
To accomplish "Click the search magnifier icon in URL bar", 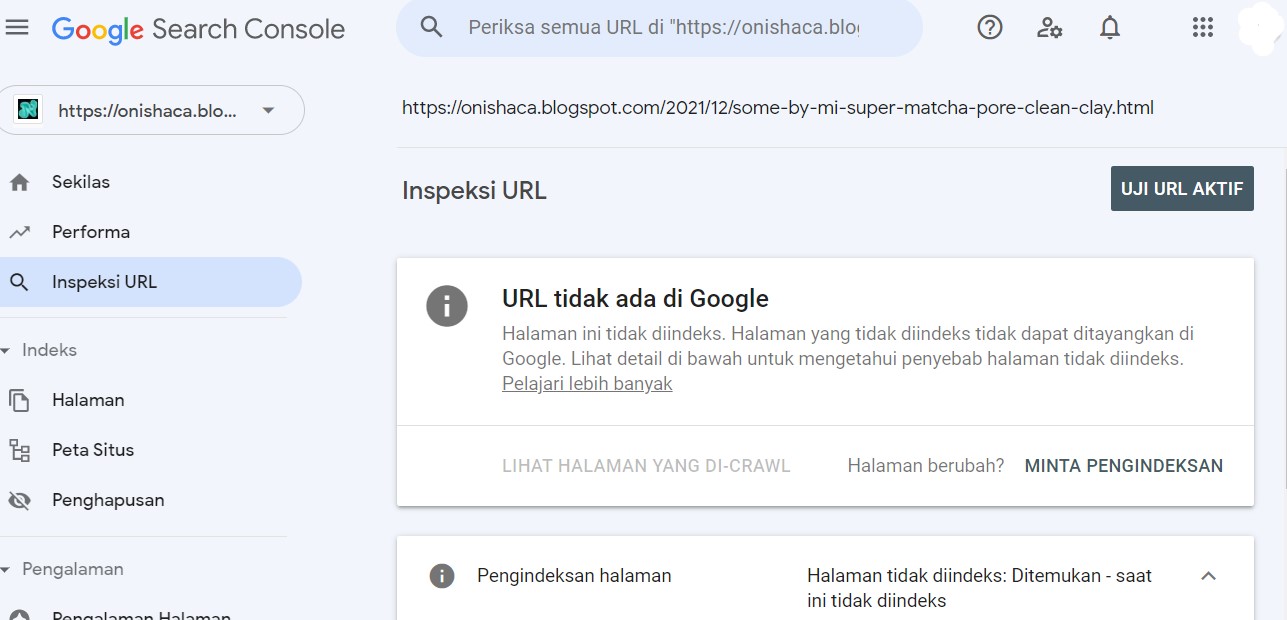I will [431, 27].
